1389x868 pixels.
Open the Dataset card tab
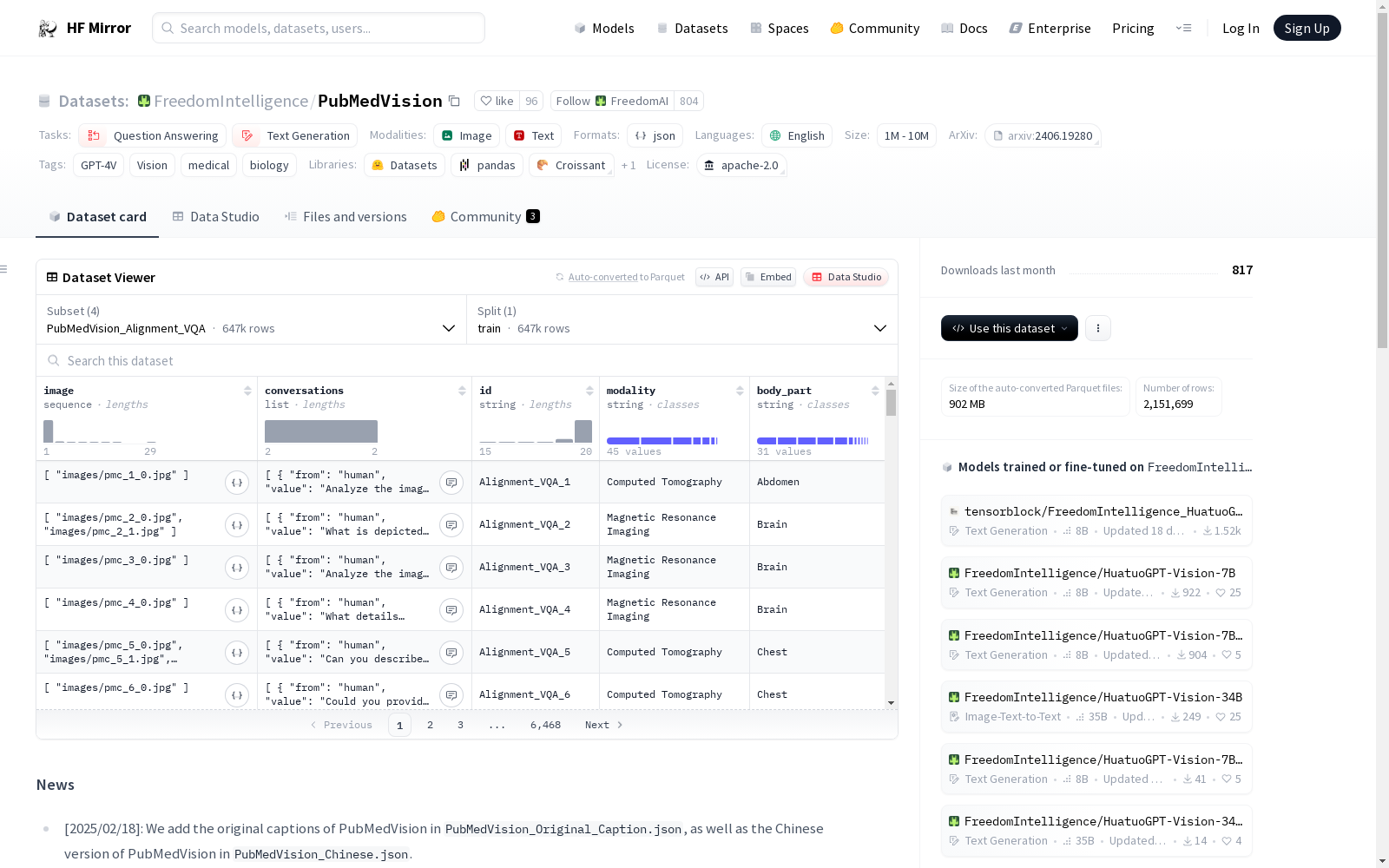[97, 217]
